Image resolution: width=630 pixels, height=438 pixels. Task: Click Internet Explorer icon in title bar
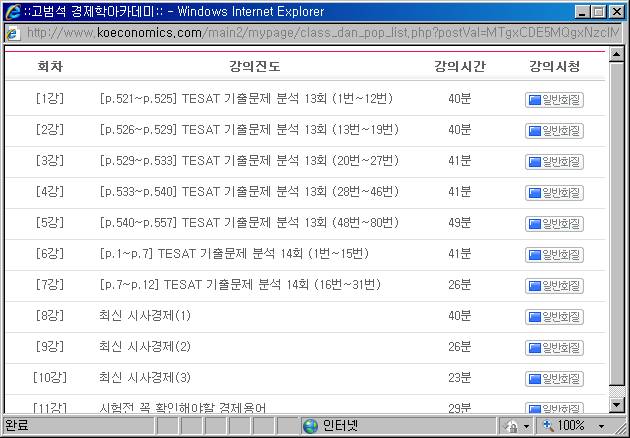tap(13, 12)
